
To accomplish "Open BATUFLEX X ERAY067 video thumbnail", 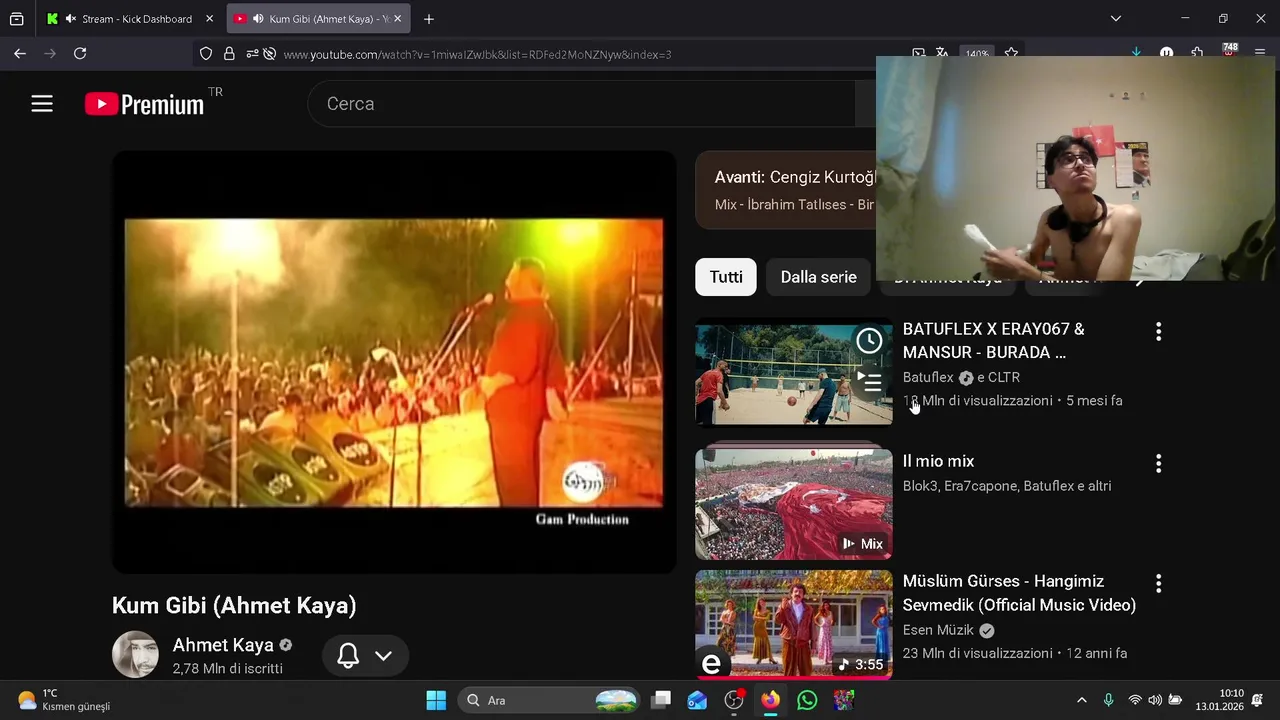I will click(794, 372).
